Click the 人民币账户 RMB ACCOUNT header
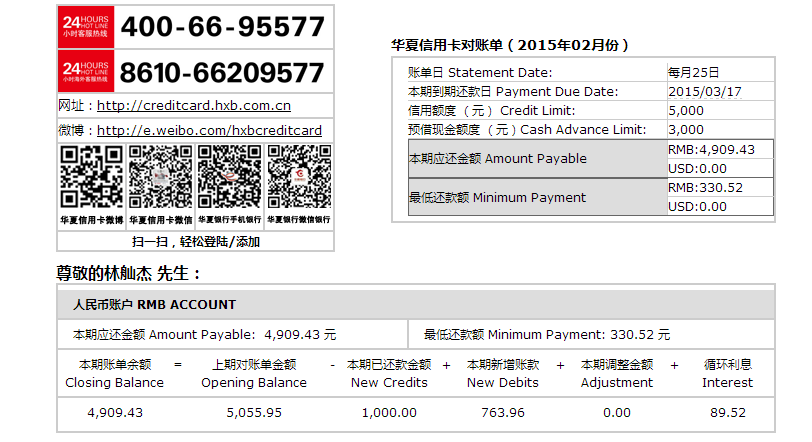The height and width of the screenshot is (442, 812). pyautogui.click(x=154, y=305)
